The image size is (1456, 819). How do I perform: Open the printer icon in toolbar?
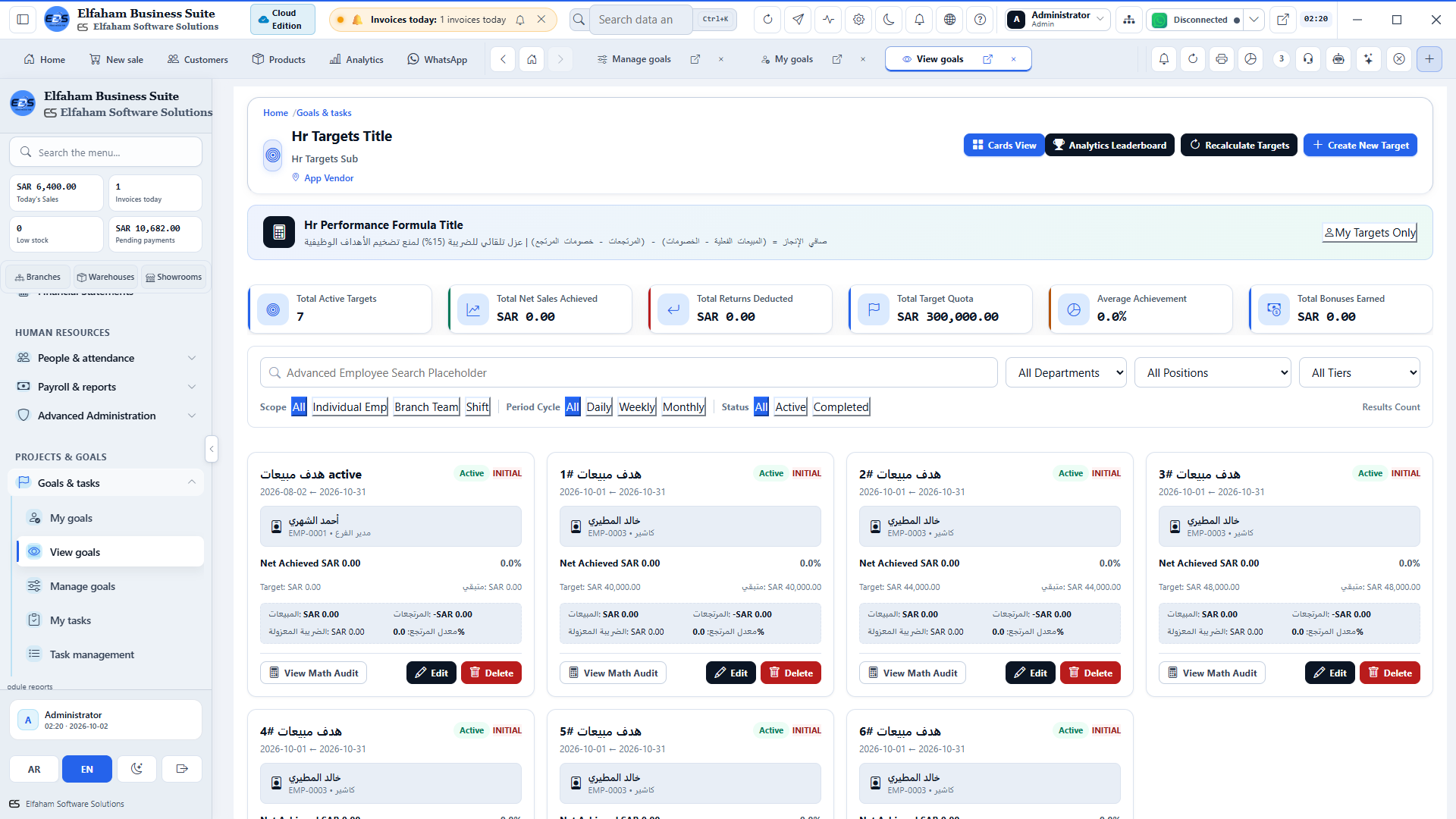[1221, 59]
